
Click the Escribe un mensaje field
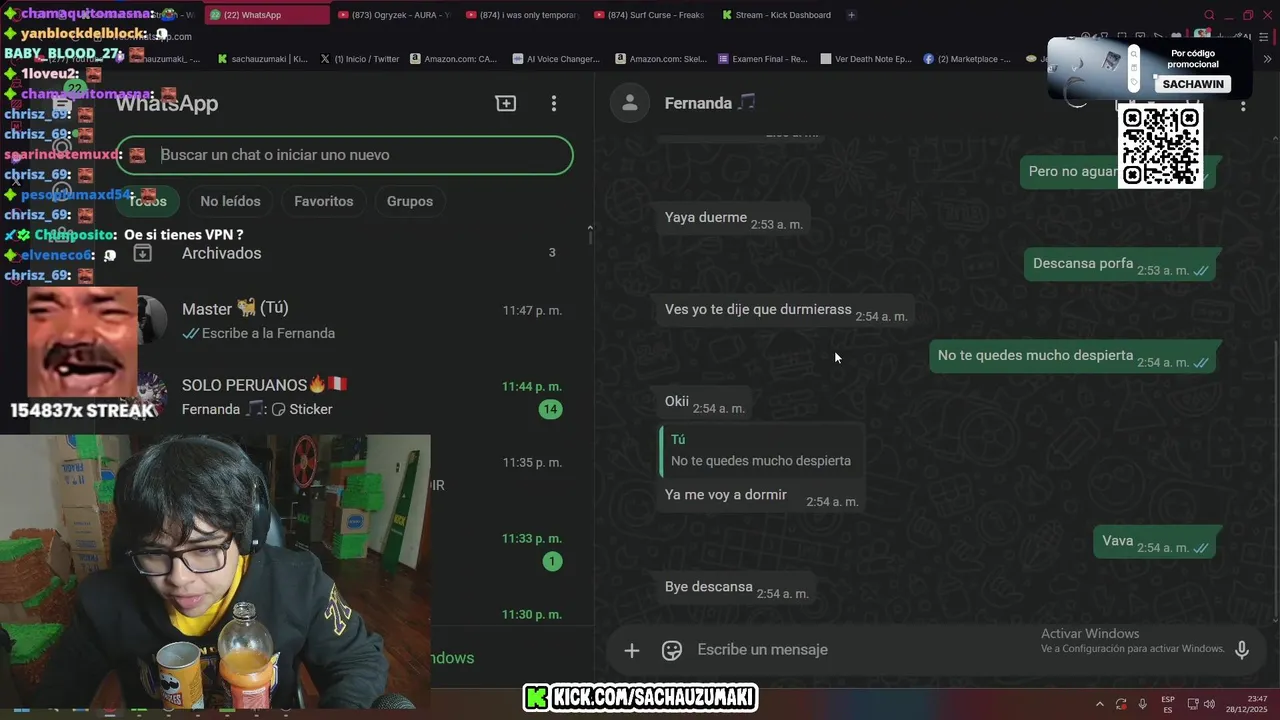(x=860, y=650)
